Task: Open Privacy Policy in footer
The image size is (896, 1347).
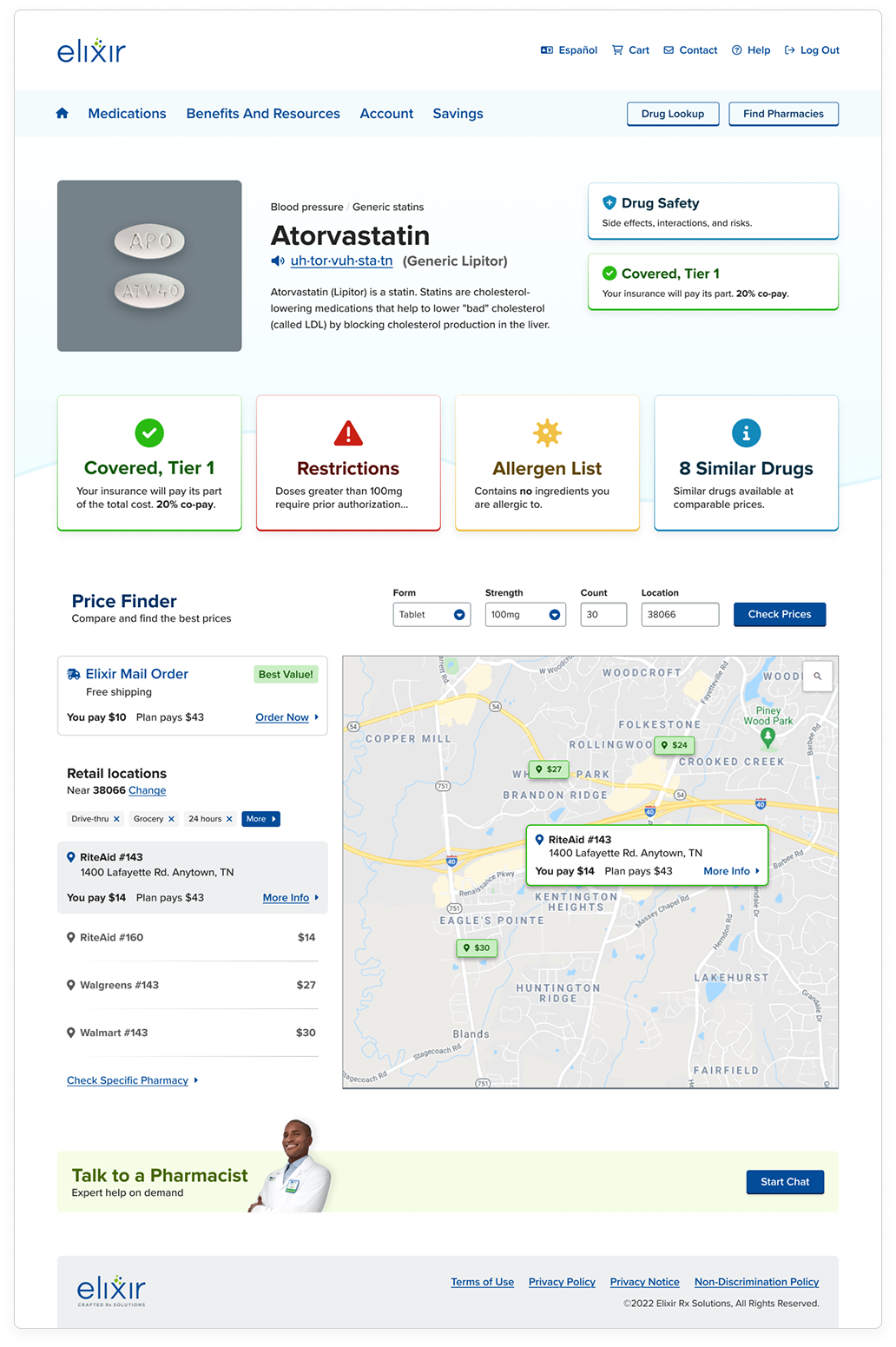Action: [x=562, y=1282]
